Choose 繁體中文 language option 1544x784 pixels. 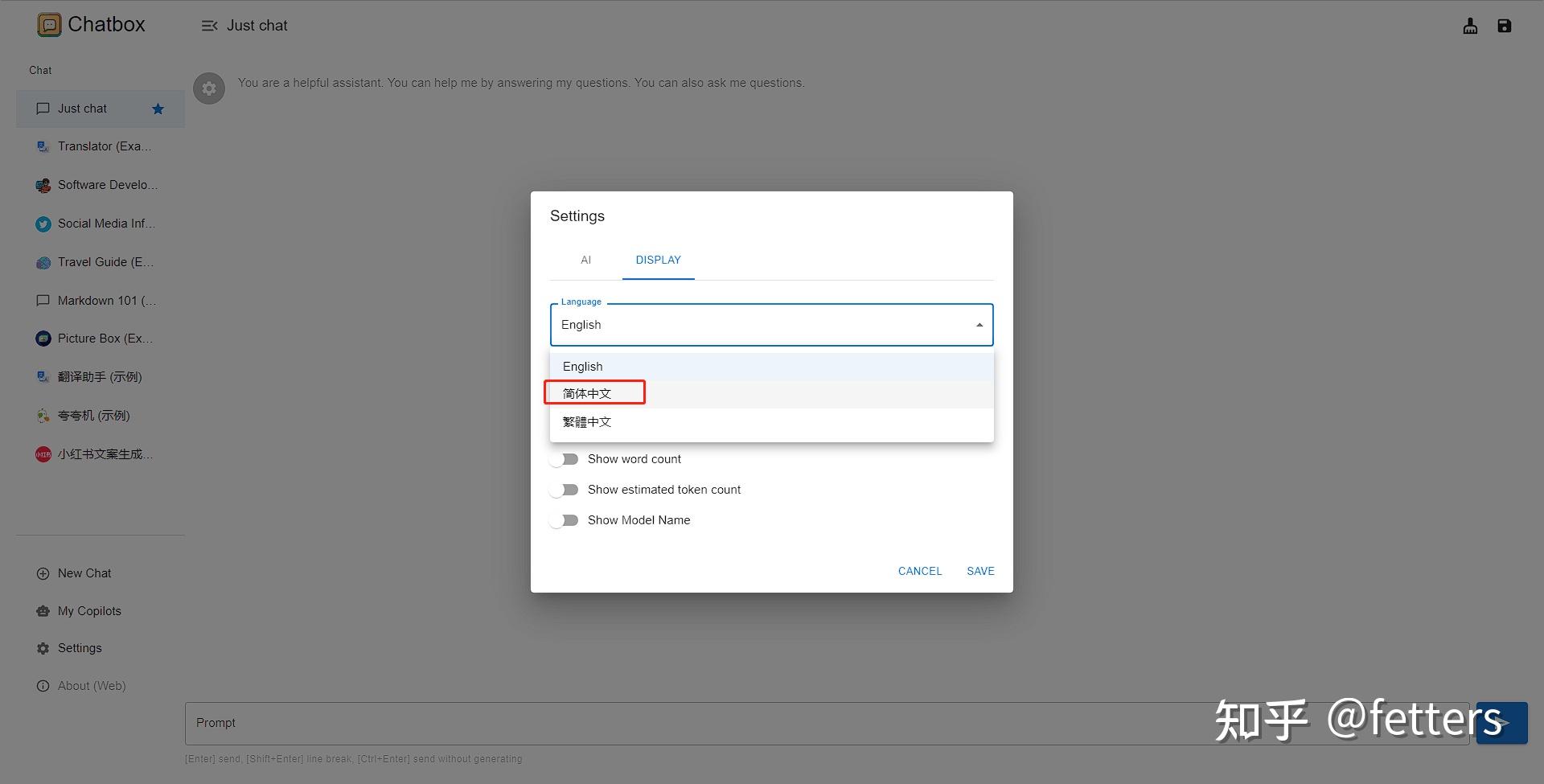click(587, 422)
